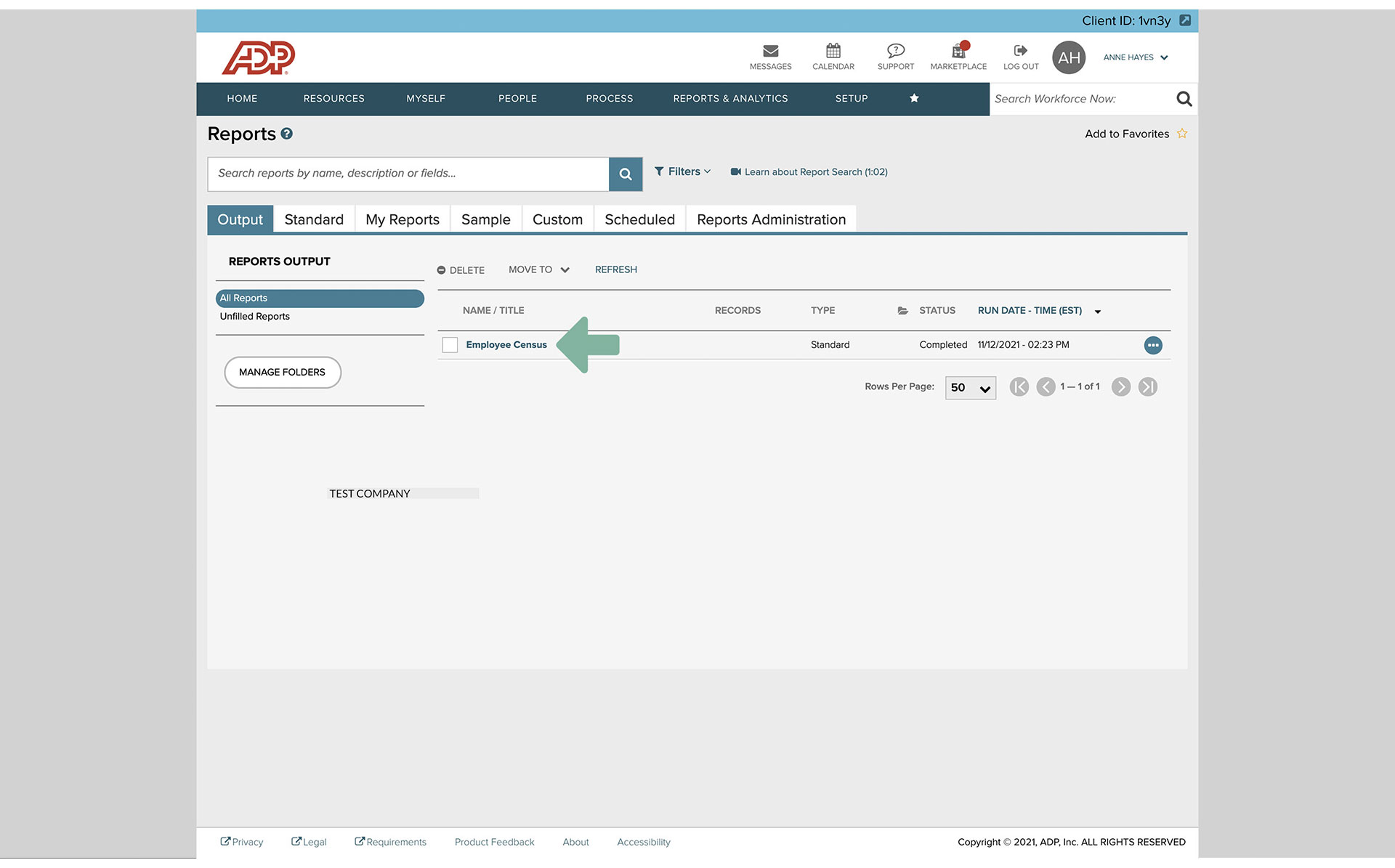Click the search reports input field
Image resolution: width=1395 pixels, height=868 pixels.
tap(408, 174)
